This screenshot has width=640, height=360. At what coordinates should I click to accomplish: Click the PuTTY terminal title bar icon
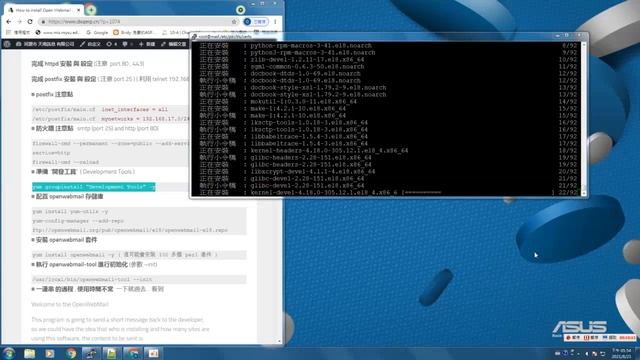(194, 37)
